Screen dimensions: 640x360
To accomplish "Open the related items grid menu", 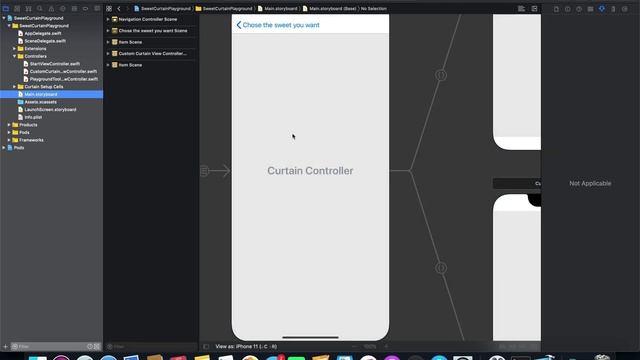I will (x=109, y=9).
